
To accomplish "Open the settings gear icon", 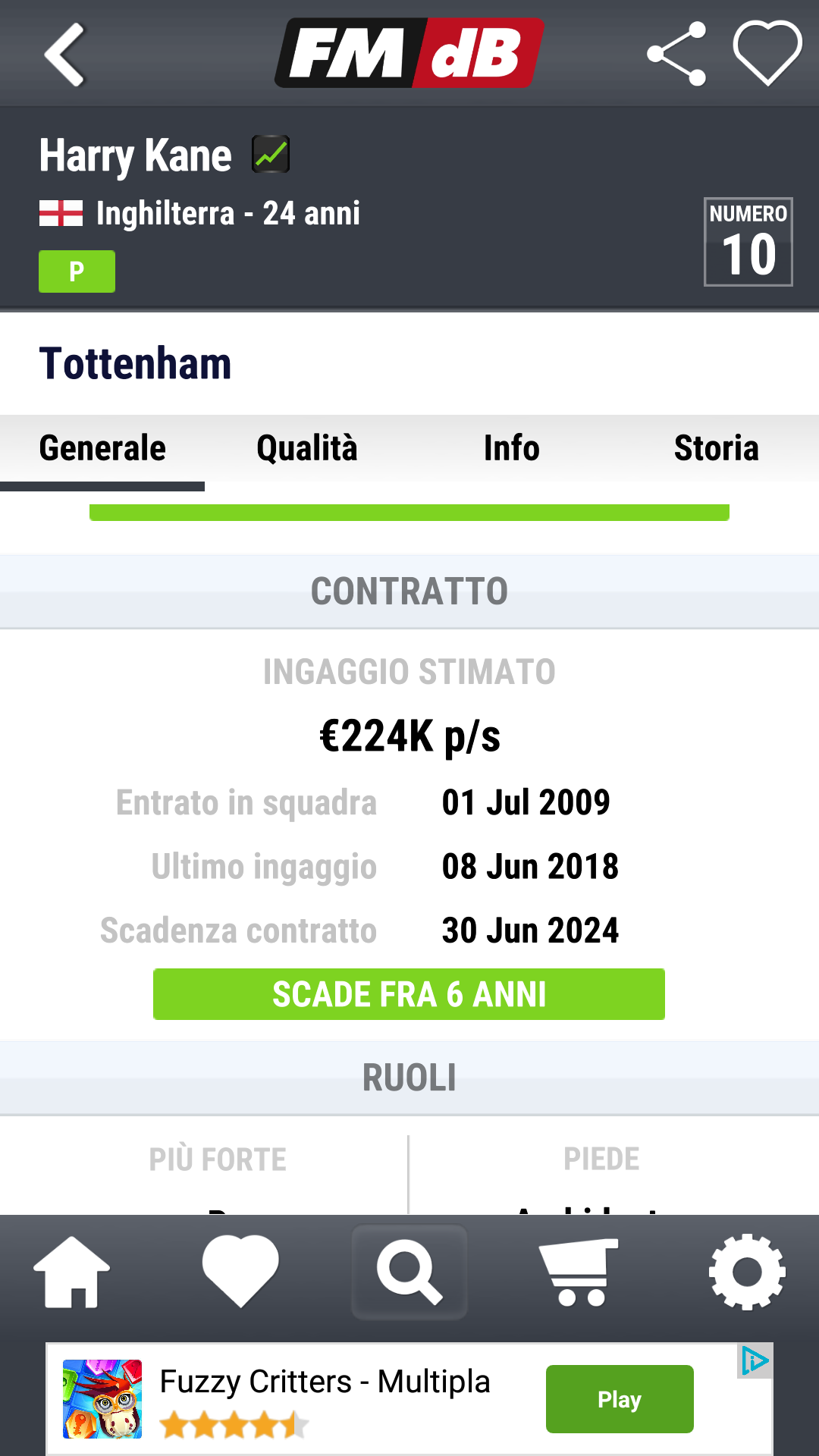I will [747, 1272].
